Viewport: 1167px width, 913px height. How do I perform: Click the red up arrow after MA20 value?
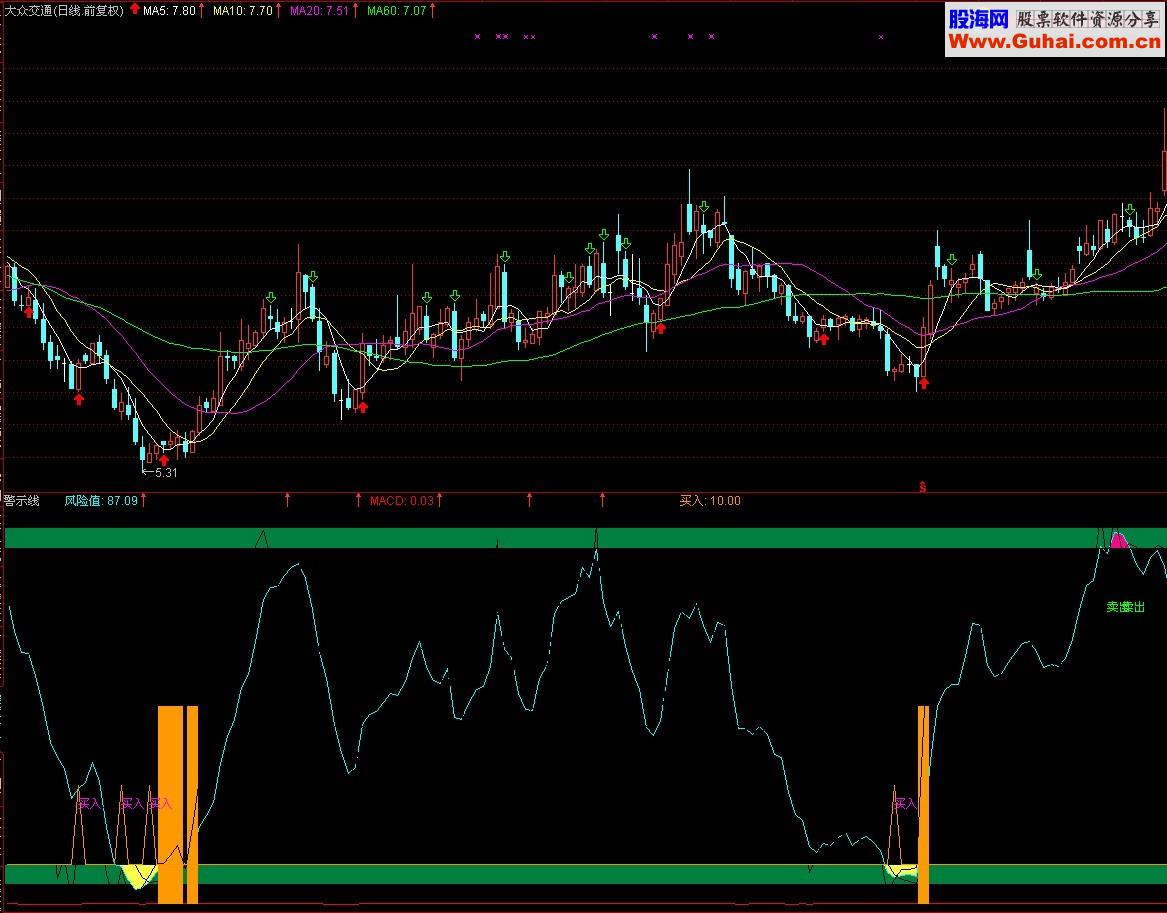point(355,10)
